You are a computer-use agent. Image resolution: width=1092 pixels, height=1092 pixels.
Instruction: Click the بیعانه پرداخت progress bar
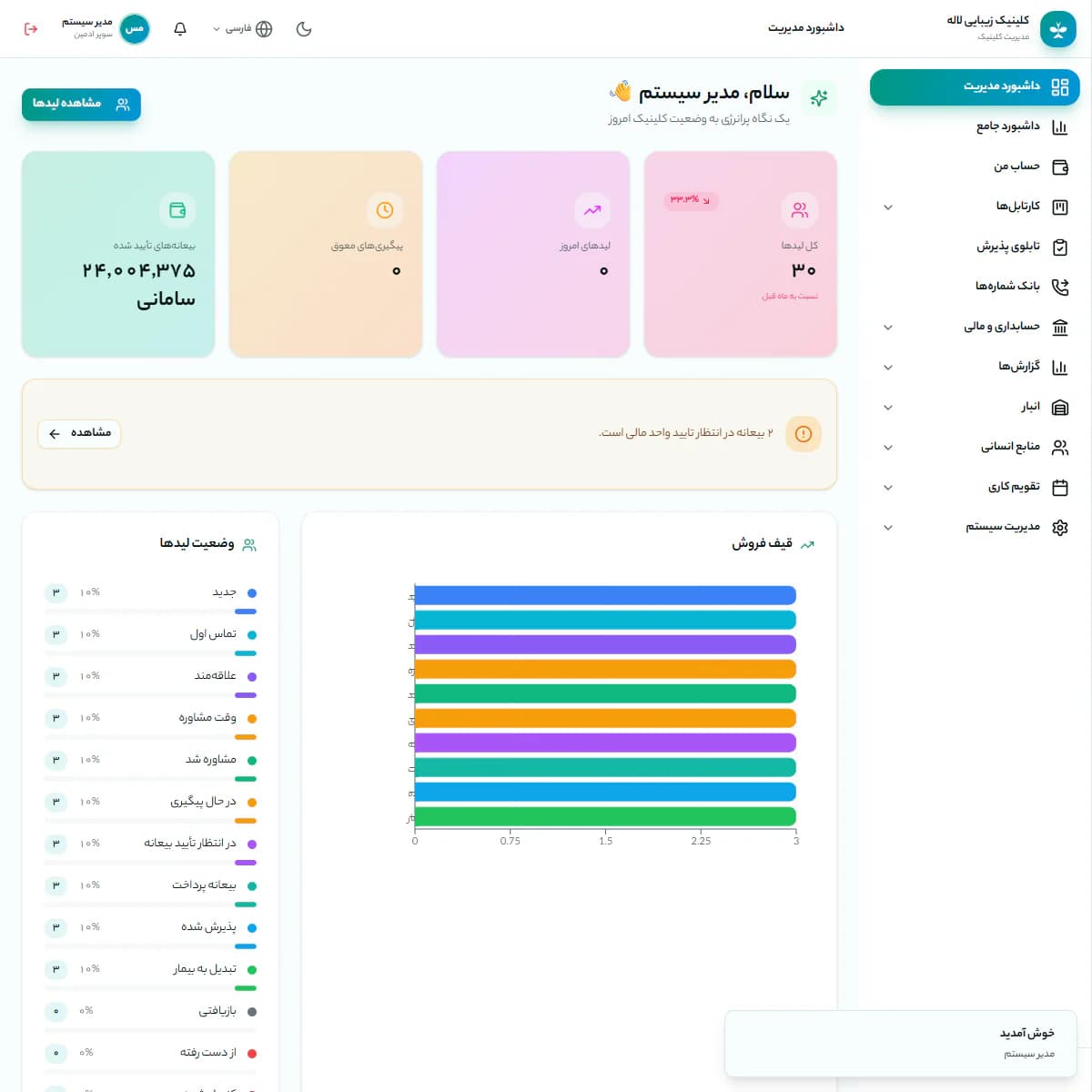(150, 905)
